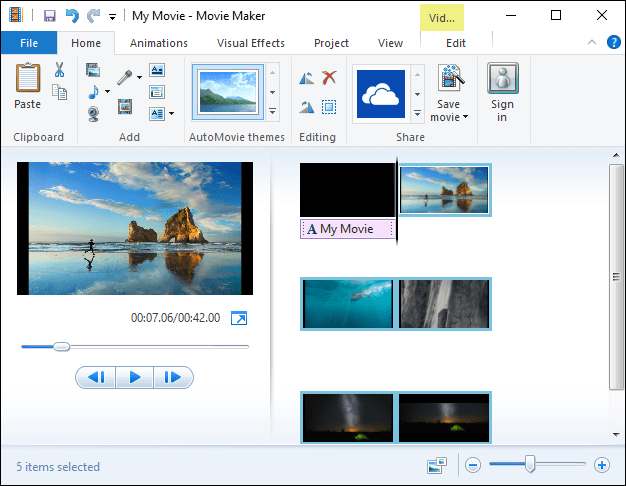Toggle full screen preview

pos(239,318)
